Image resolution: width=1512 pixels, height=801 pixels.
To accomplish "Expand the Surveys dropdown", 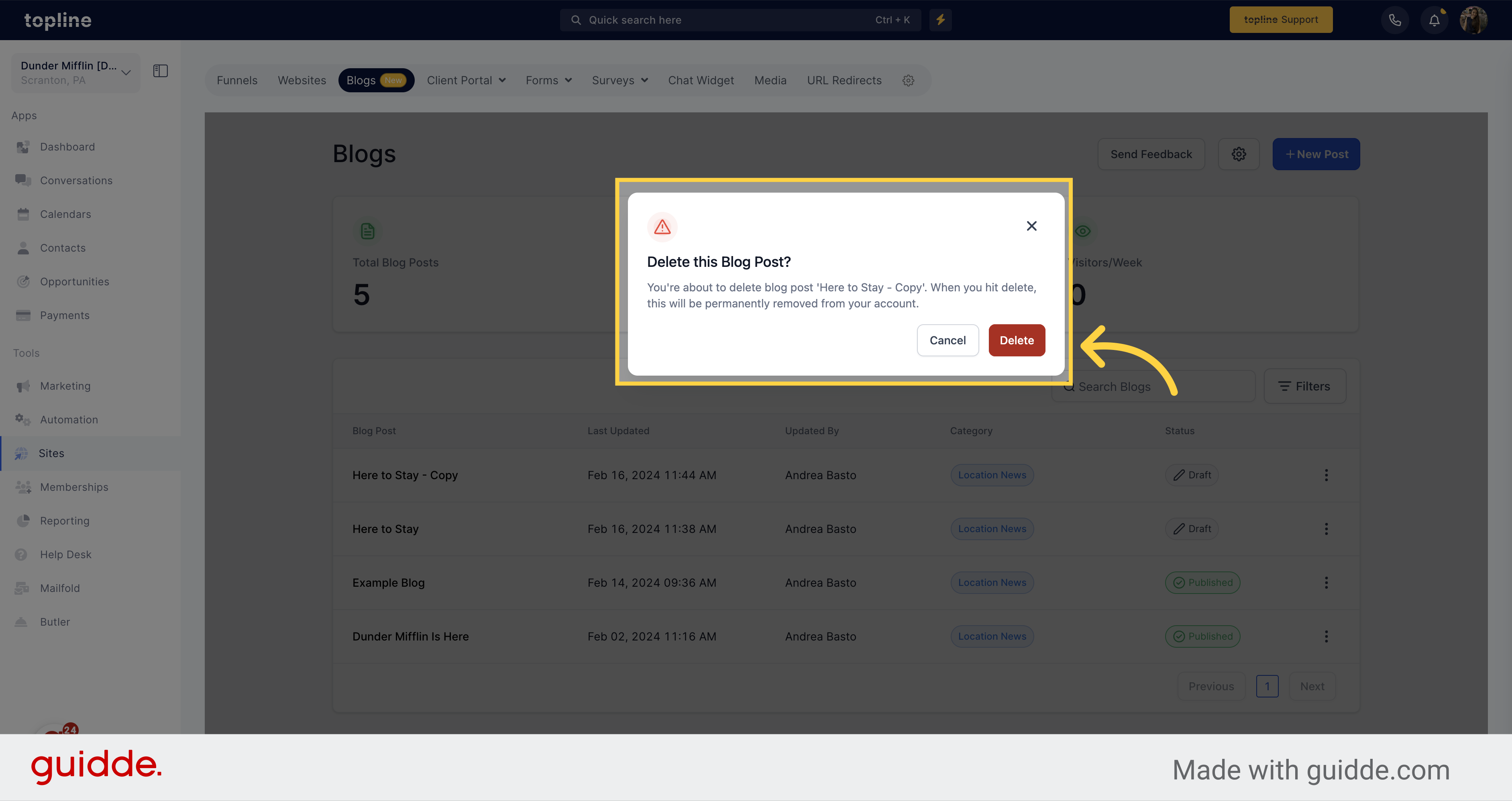I will 620,80.
